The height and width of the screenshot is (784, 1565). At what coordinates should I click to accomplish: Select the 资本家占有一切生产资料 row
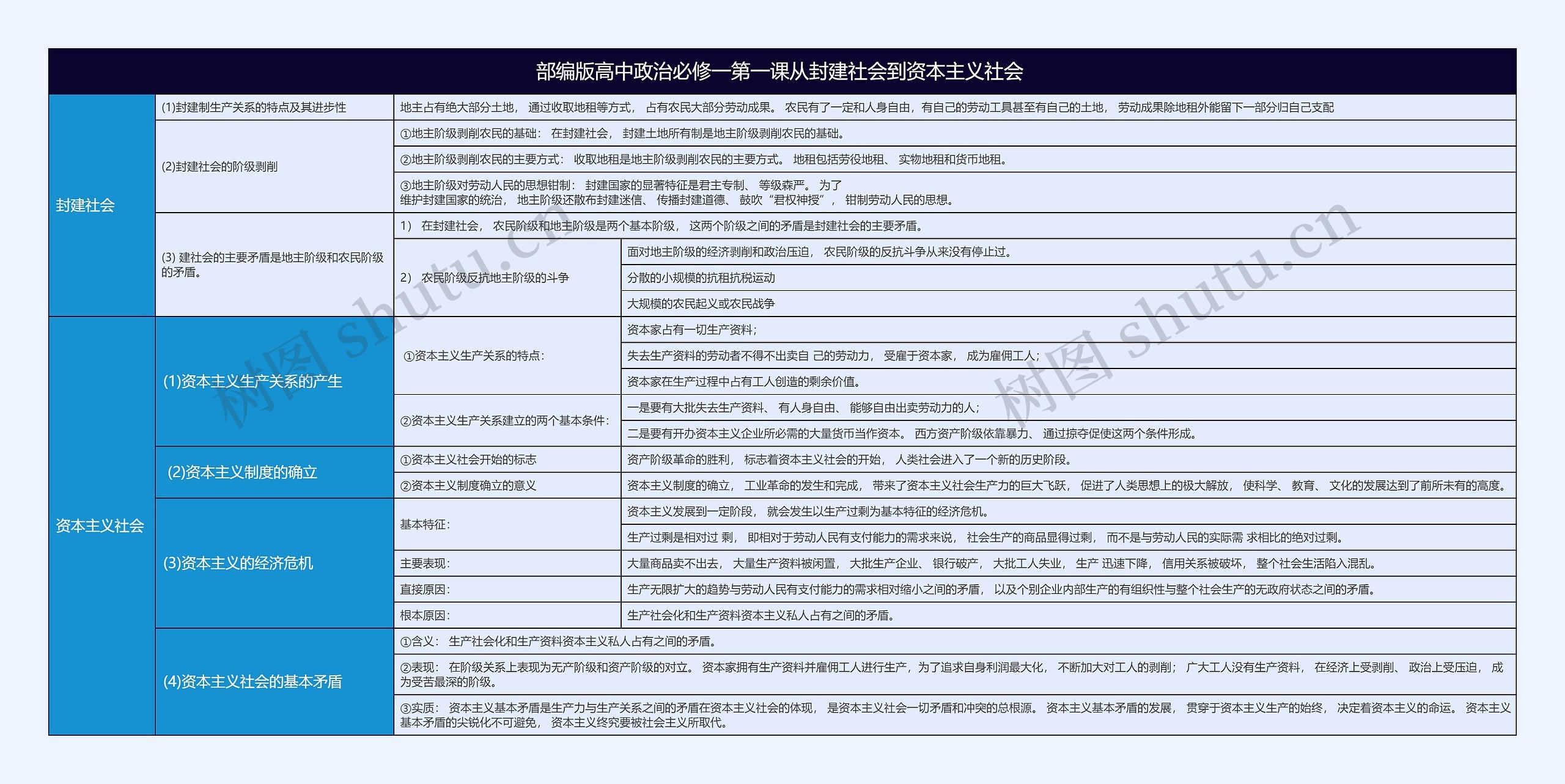[1069, 330]
